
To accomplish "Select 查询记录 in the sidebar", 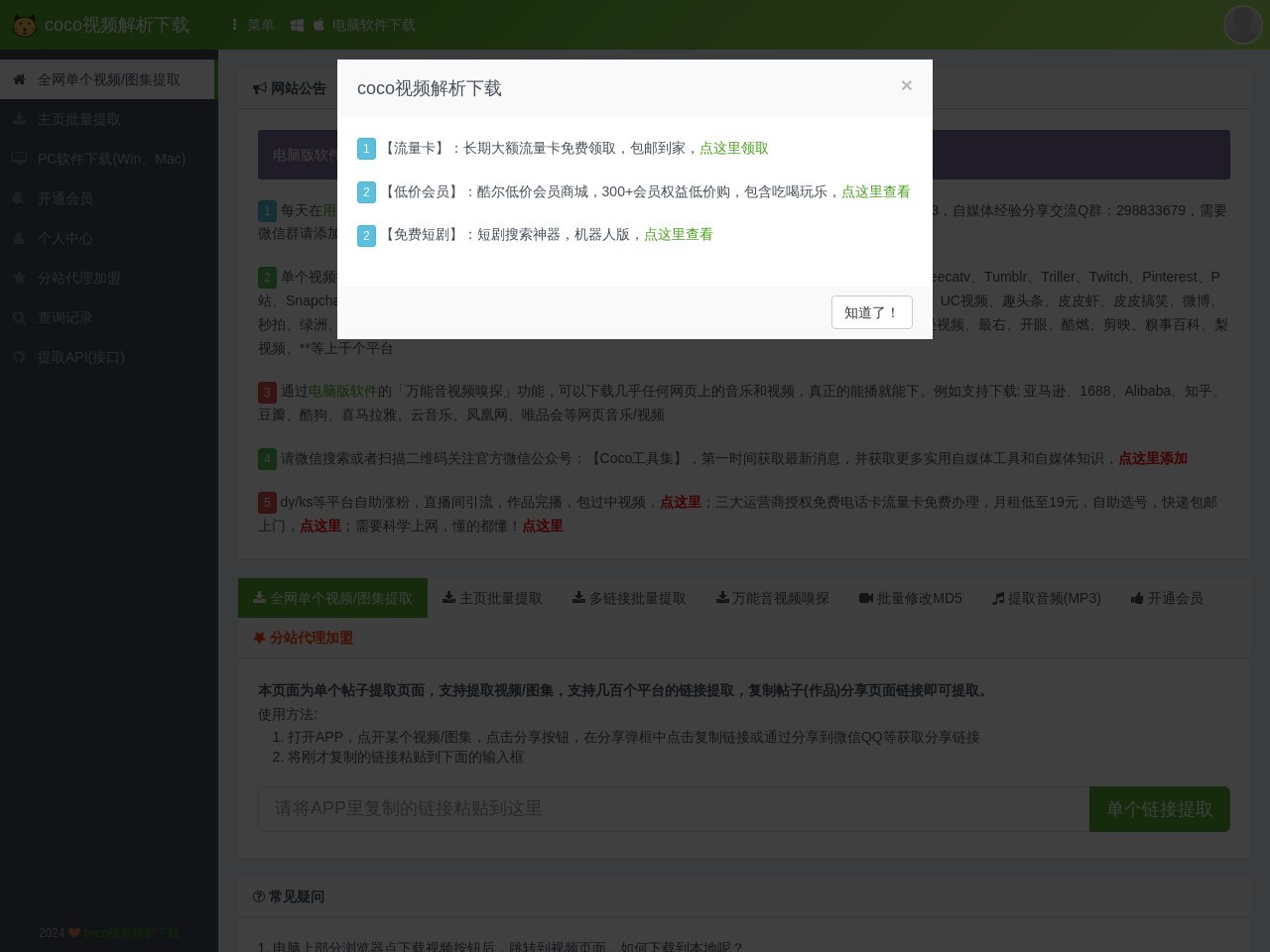I will click(x=109, y=317).
